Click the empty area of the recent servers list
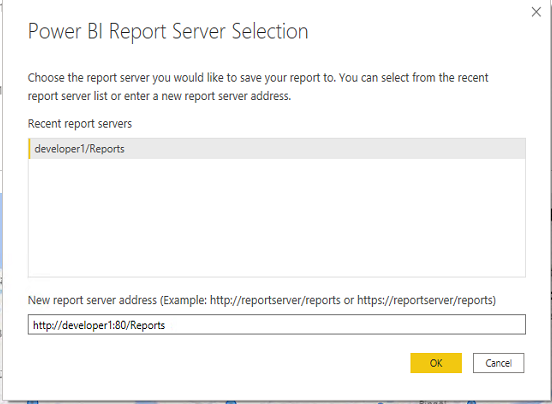This screenshot has height=404, width=552. coord(277,217)
